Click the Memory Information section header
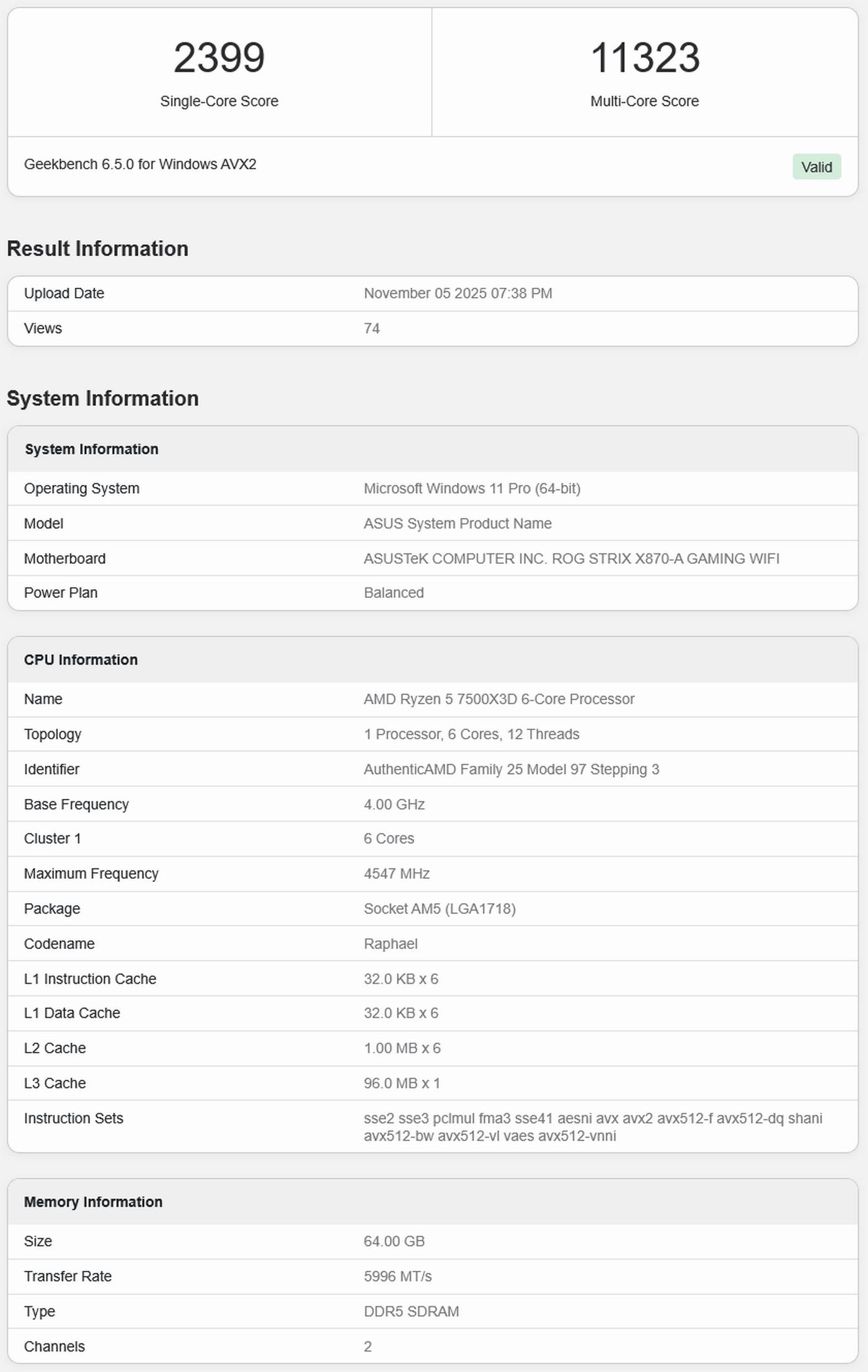Viewport: 868px width, 1372px height. (x=93, y=1201)
